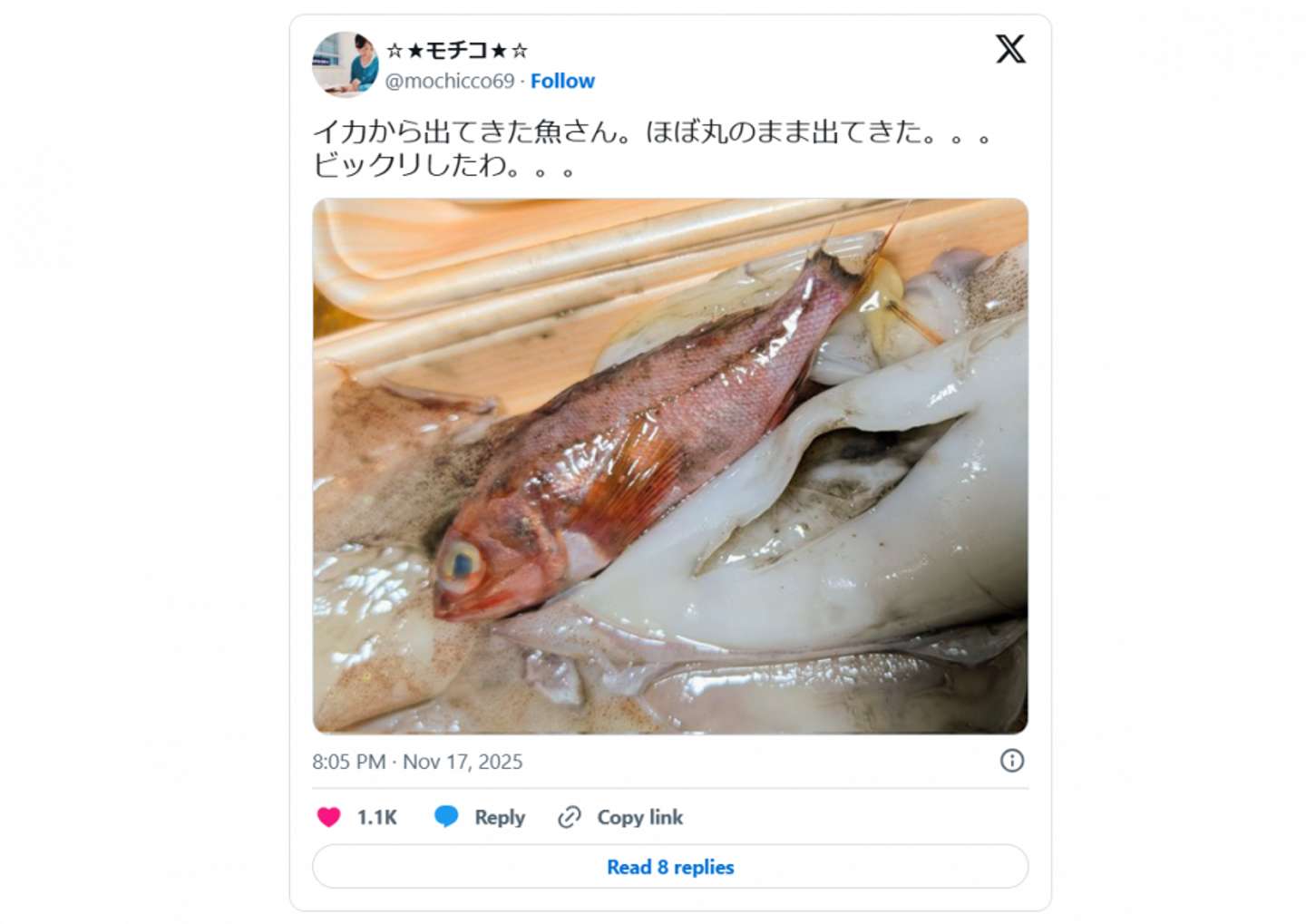This screenshot has height=924, width=1306.
Task: Open the 8:05 PM timestamp link
Action: click(349, 762)
